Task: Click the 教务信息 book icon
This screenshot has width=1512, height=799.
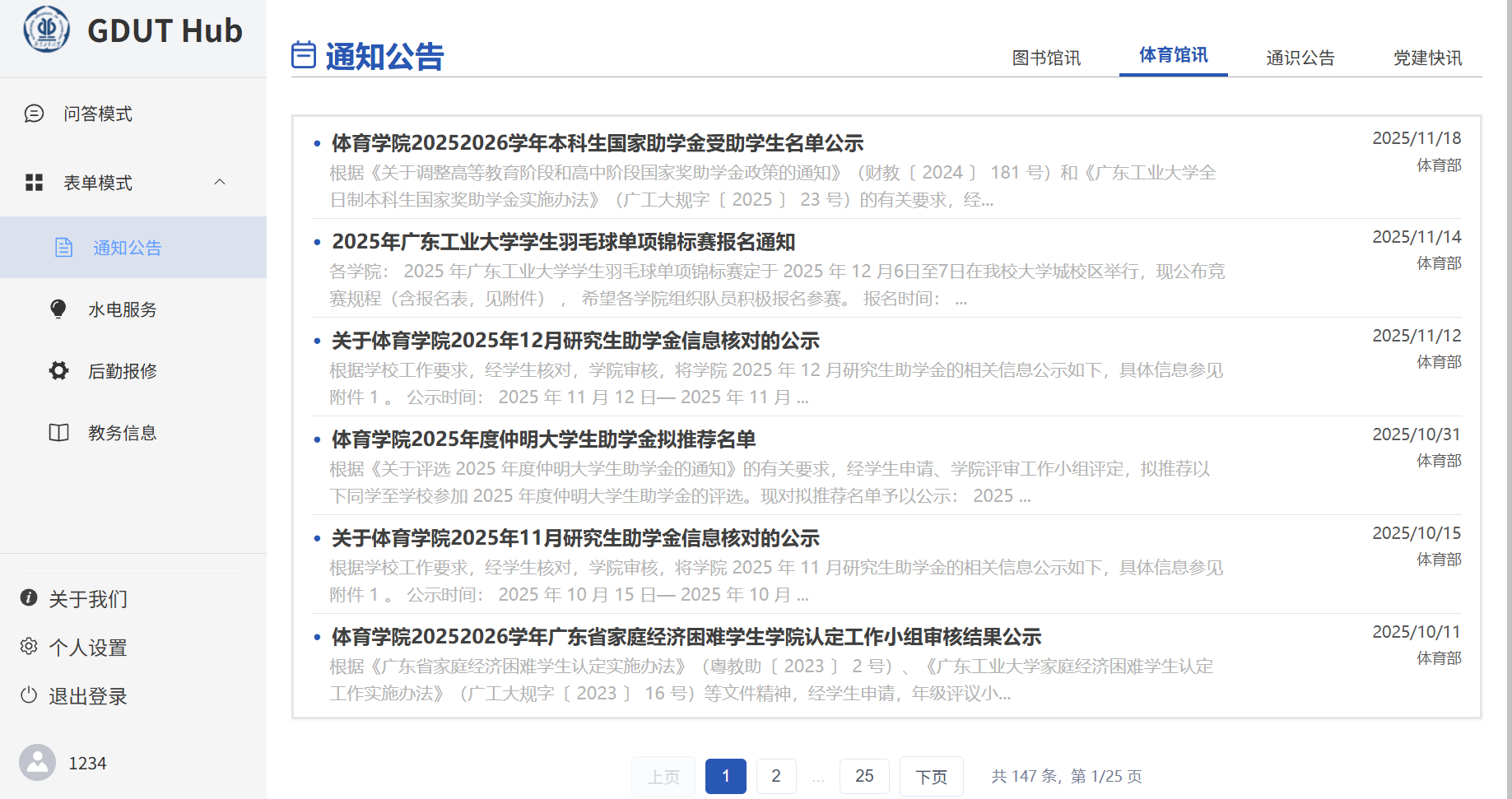Action: (58, 433)
